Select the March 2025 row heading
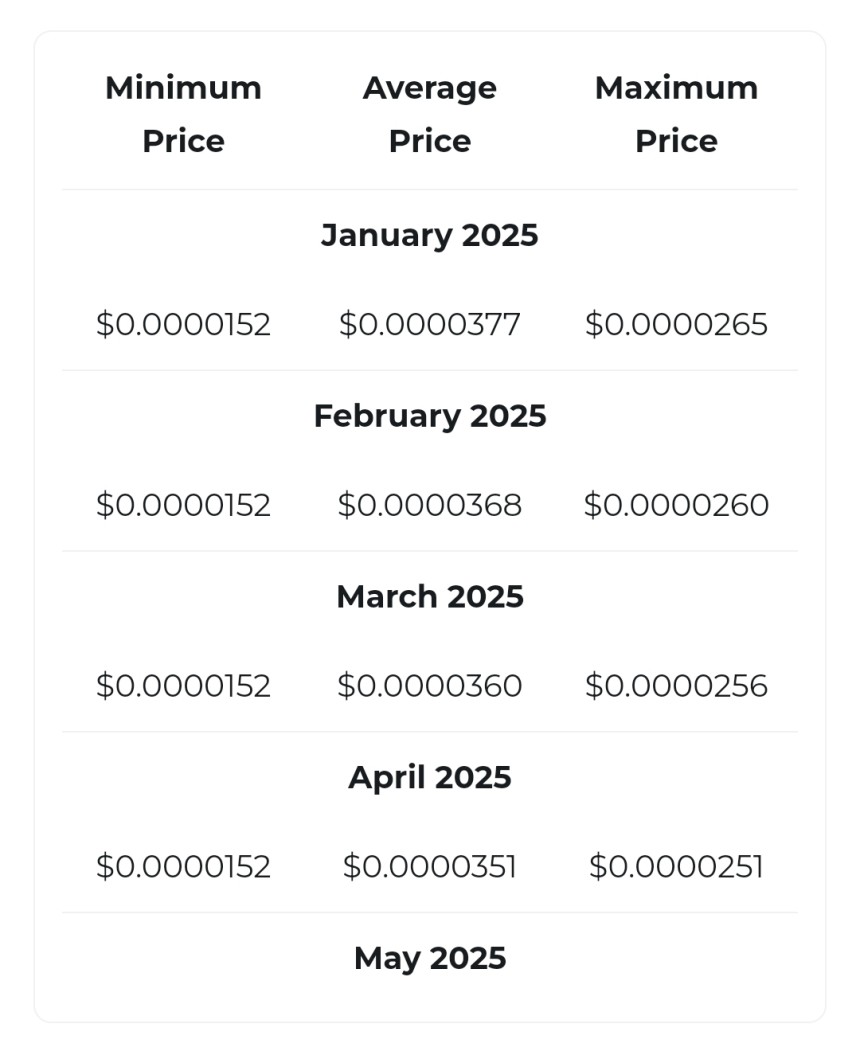The image size is (860, 1055). click(x=430, y=597)
